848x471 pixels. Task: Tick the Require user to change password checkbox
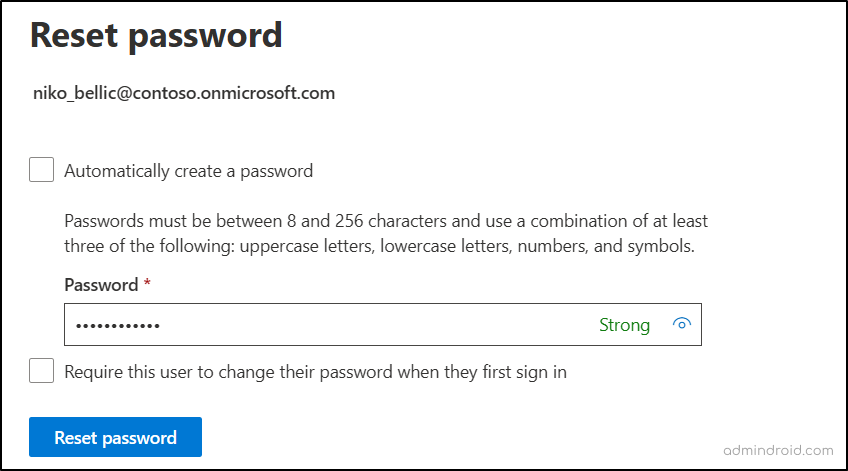pyautogui.click(x=41, y=370)
